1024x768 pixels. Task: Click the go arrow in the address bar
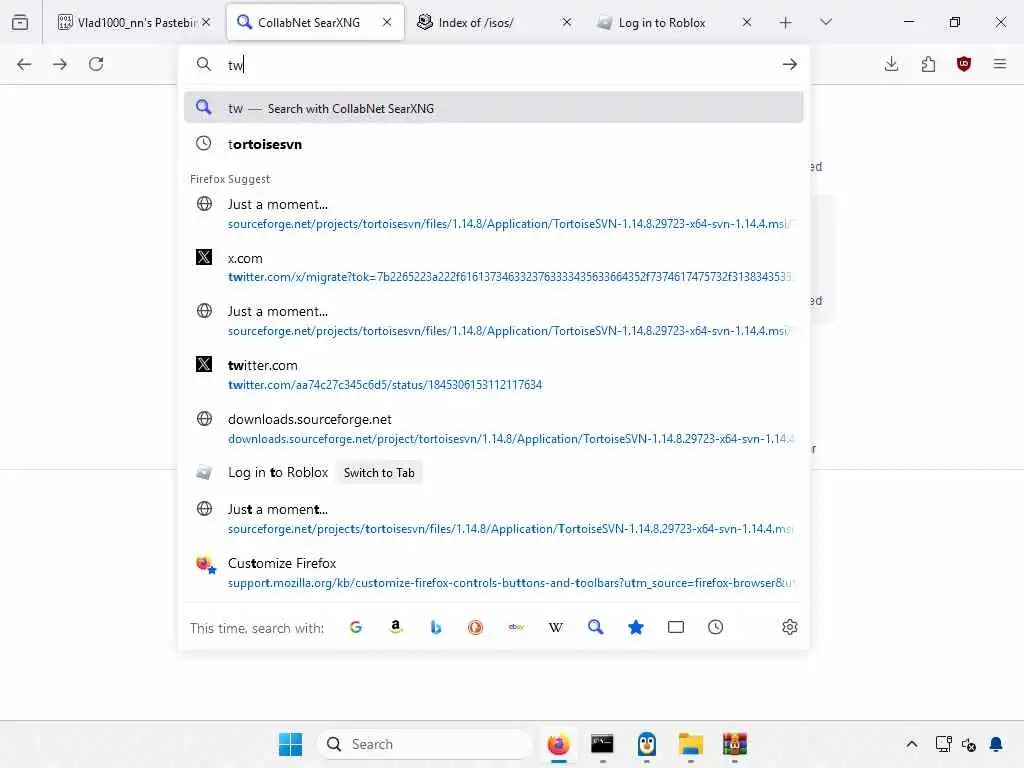(x=790, y=64)
